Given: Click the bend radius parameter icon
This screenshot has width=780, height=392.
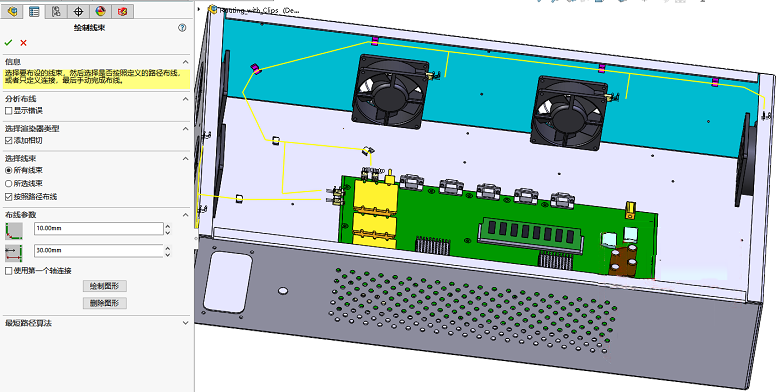Looking at the screenshot, I should pyautogui.click(x=14, y=231).
